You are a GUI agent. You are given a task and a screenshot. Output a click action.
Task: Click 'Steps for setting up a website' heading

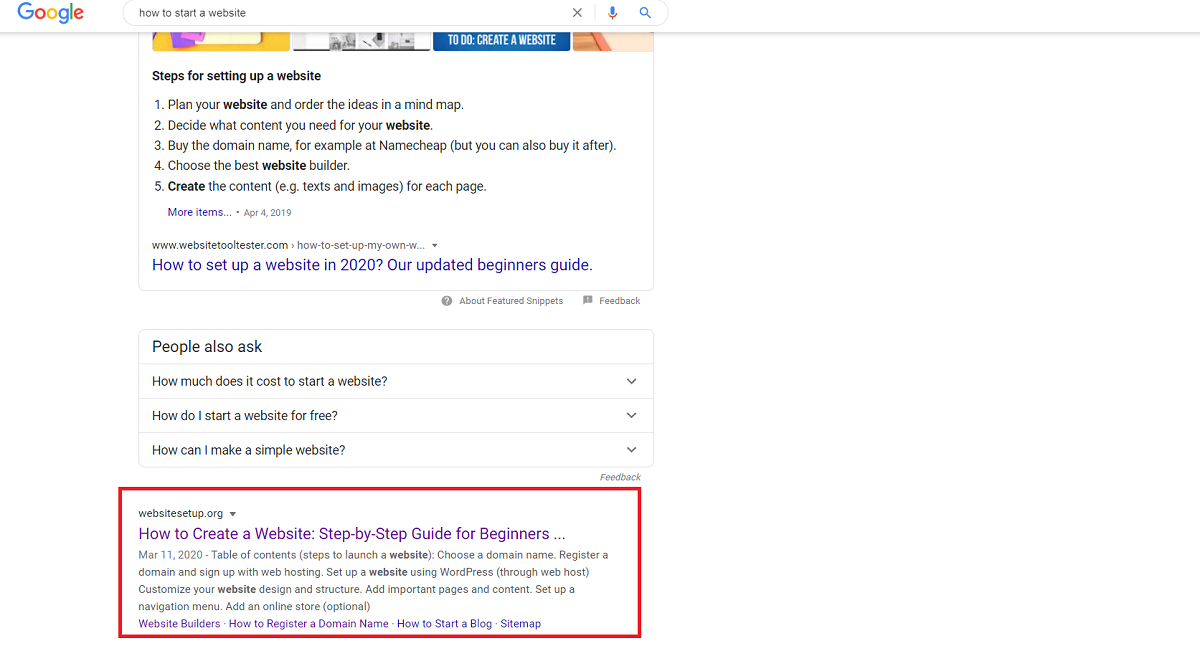[x=236, y=76]
